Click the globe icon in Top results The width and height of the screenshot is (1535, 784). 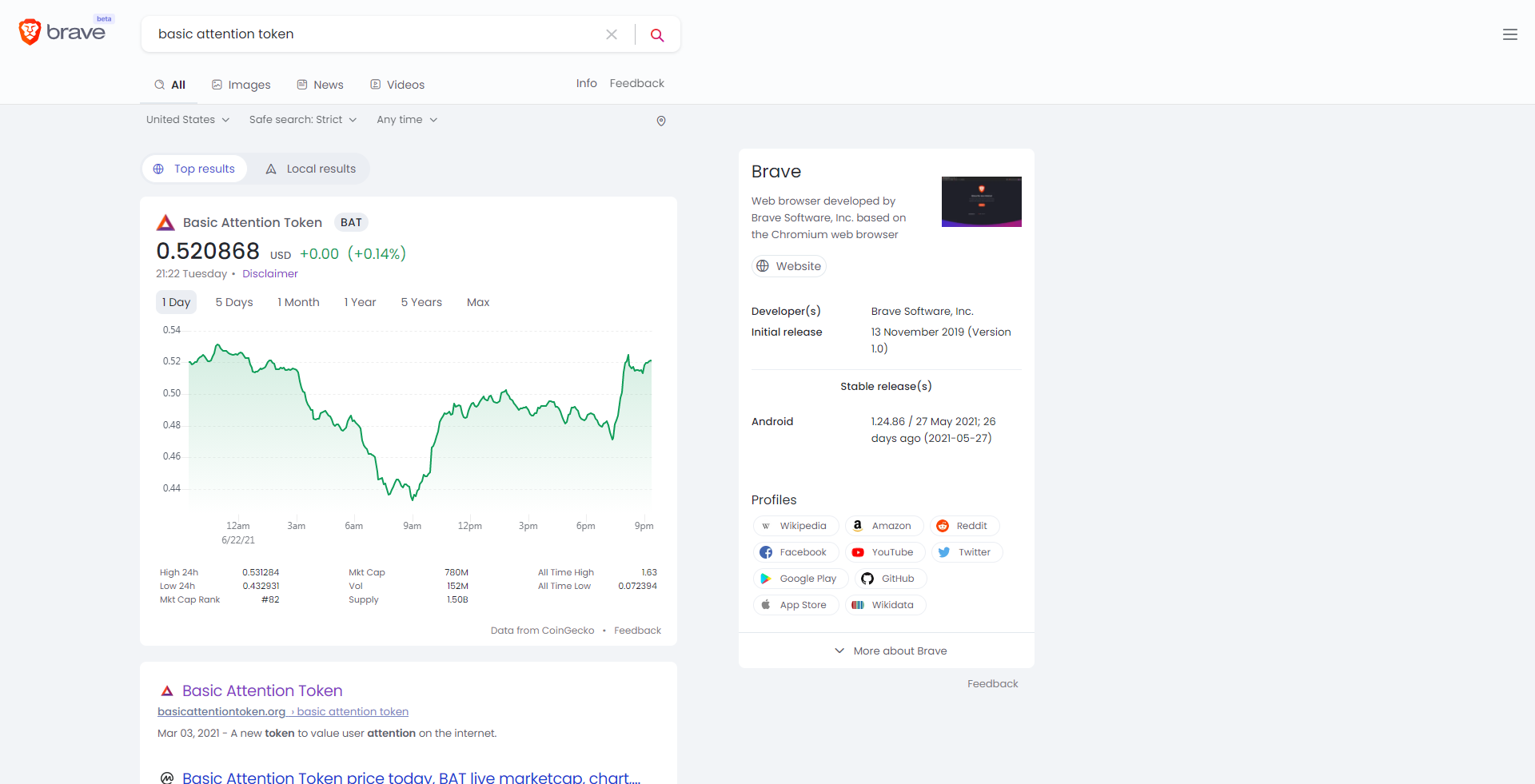[158, 169]
